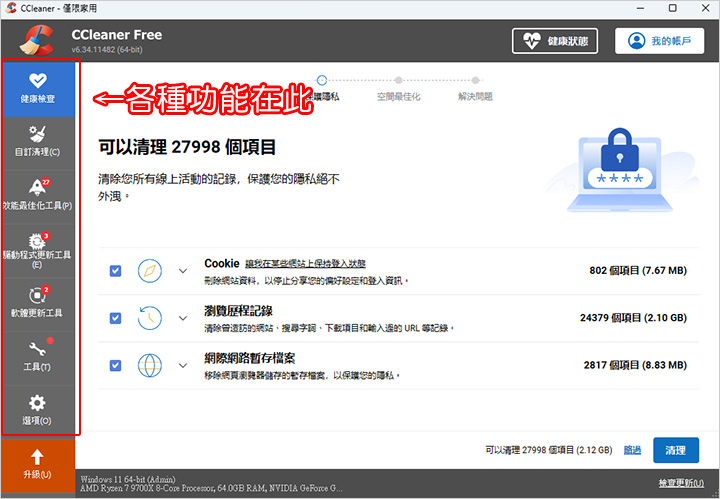Click the Windows 11 64-bit system info text

[128, 479]
